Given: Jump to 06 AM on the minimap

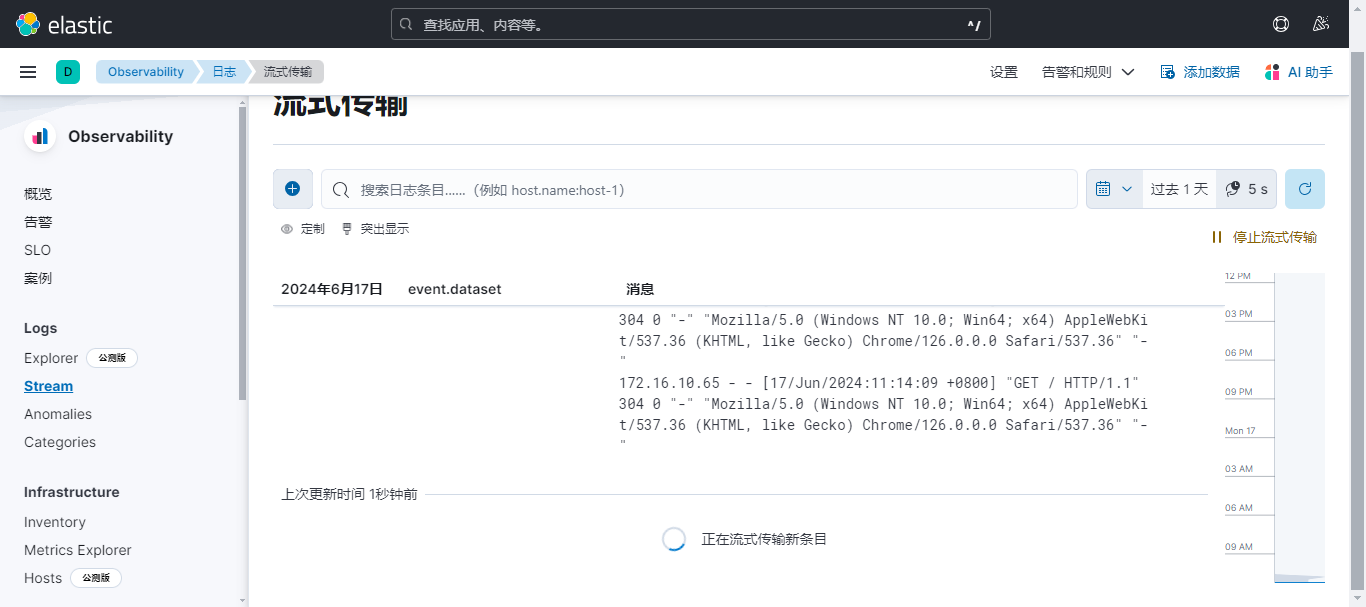Looking at the screenshot, I should [1238, 508].
